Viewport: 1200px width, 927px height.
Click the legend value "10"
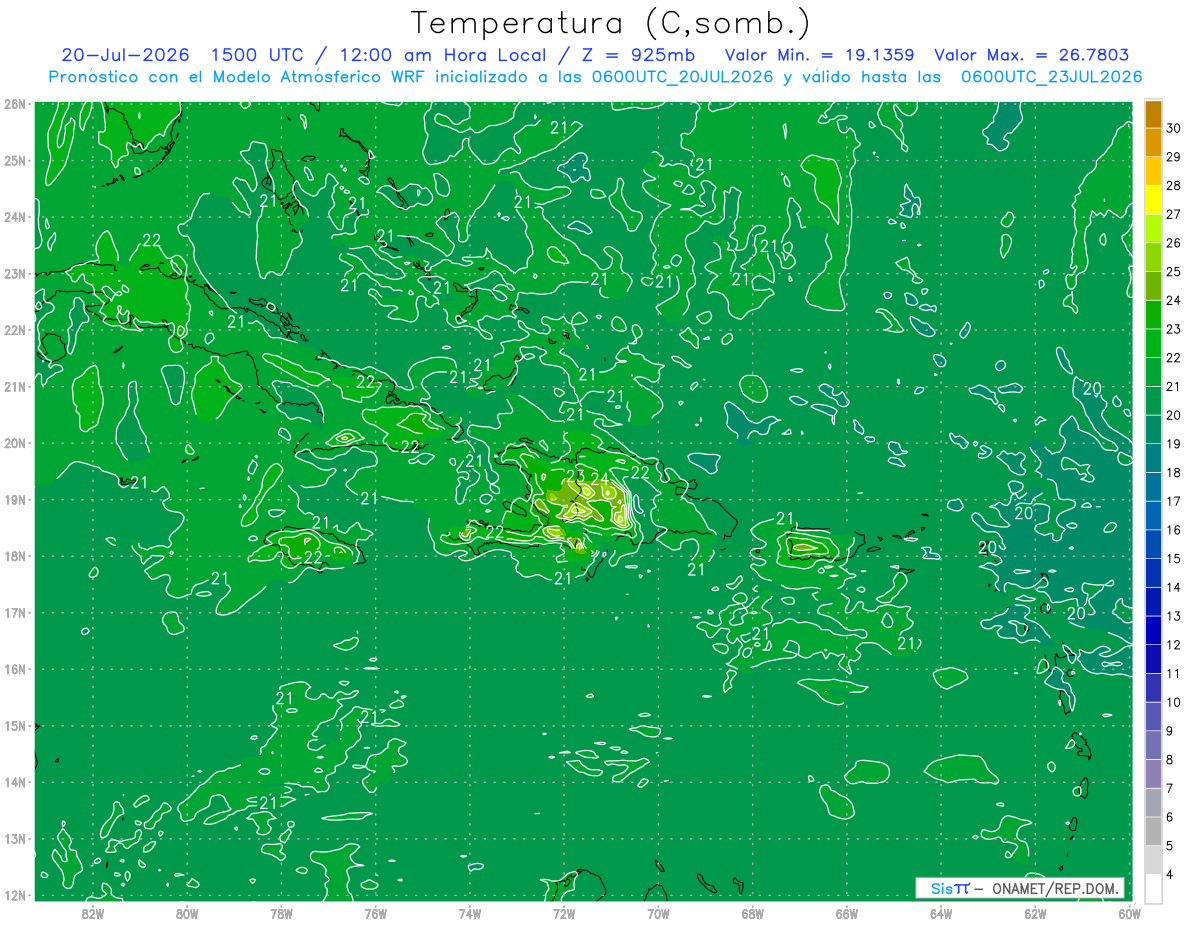click(x=1174, y=702)
